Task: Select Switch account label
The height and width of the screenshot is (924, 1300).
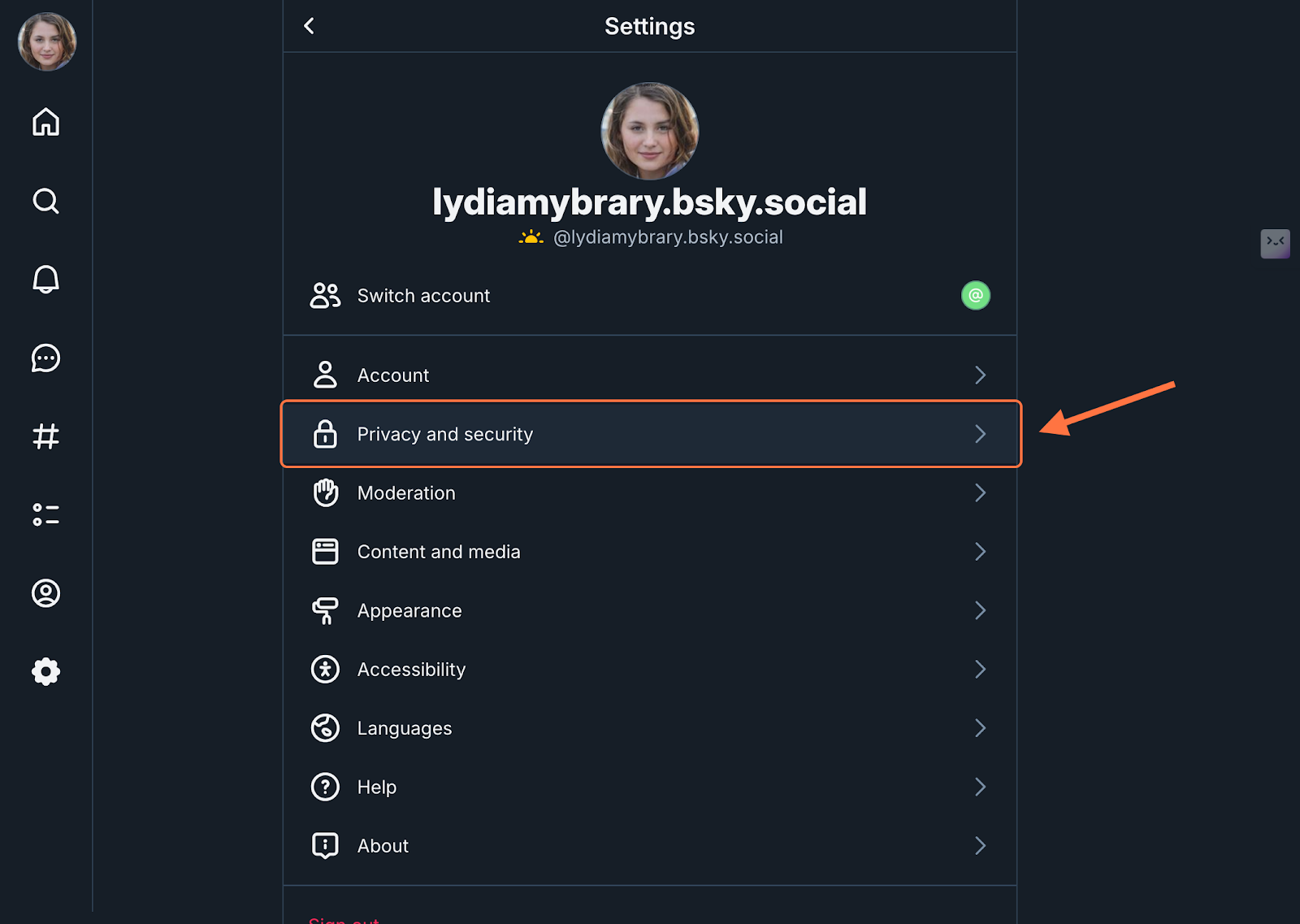Action: point(423,296)
